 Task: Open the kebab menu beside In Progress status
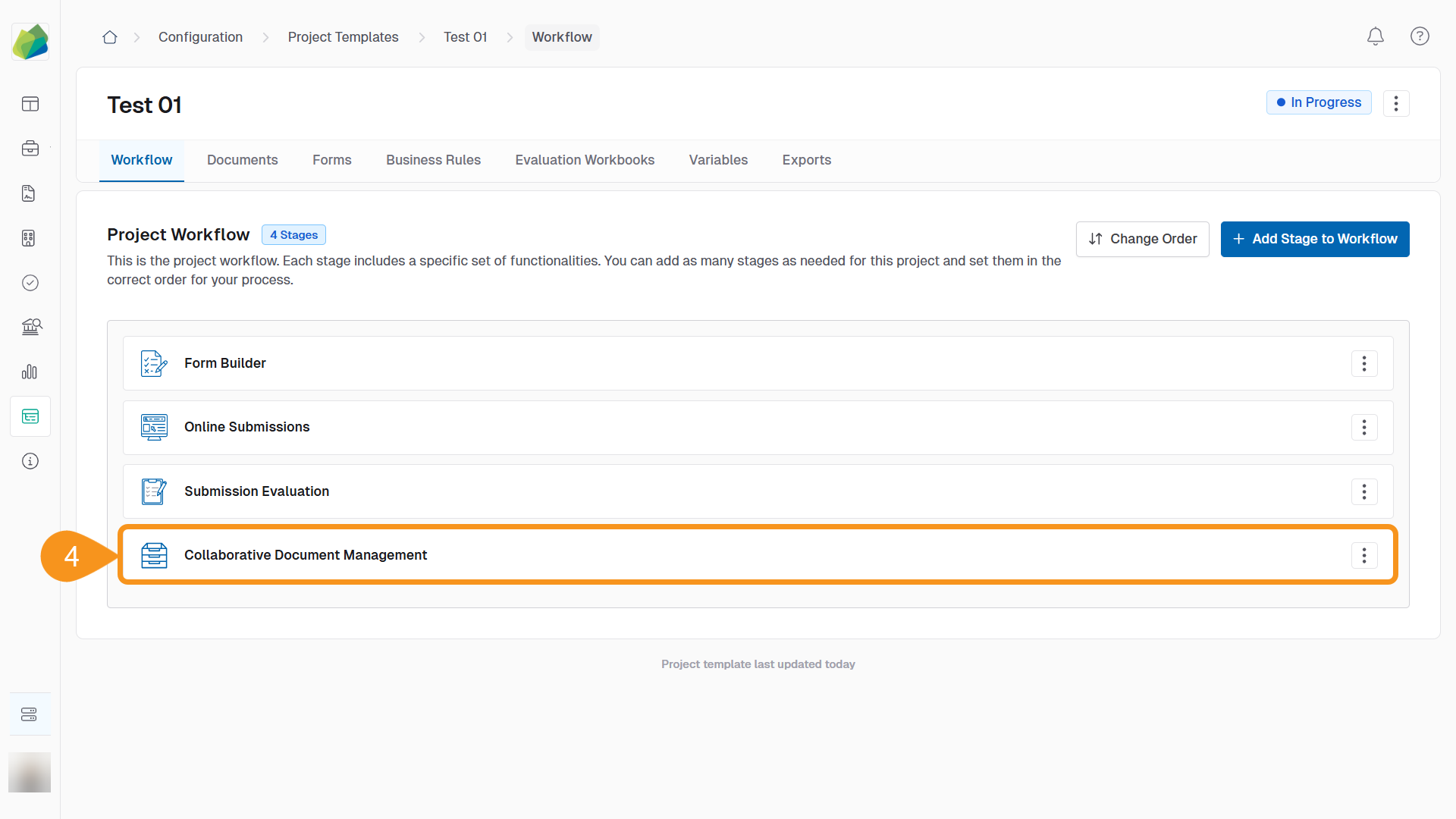pos(1396,103)
